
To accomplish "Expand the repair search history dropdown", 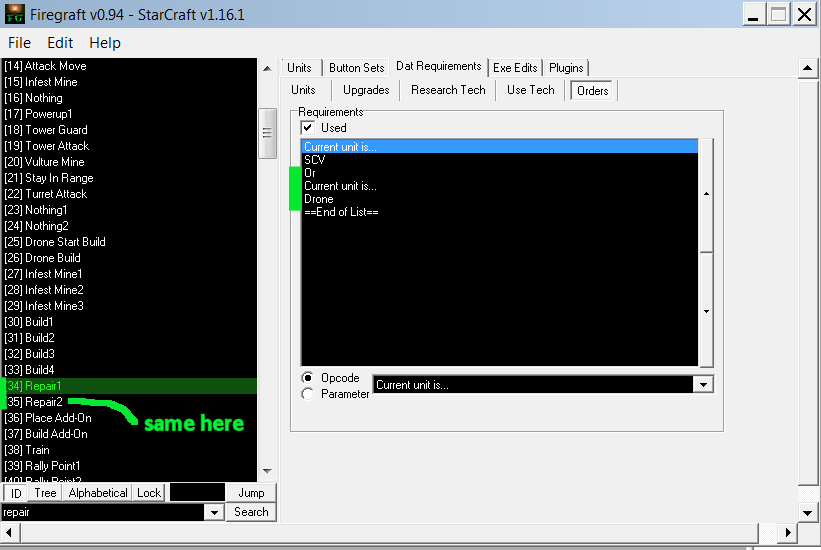I will pyautogui.click(x=214, y=512).
